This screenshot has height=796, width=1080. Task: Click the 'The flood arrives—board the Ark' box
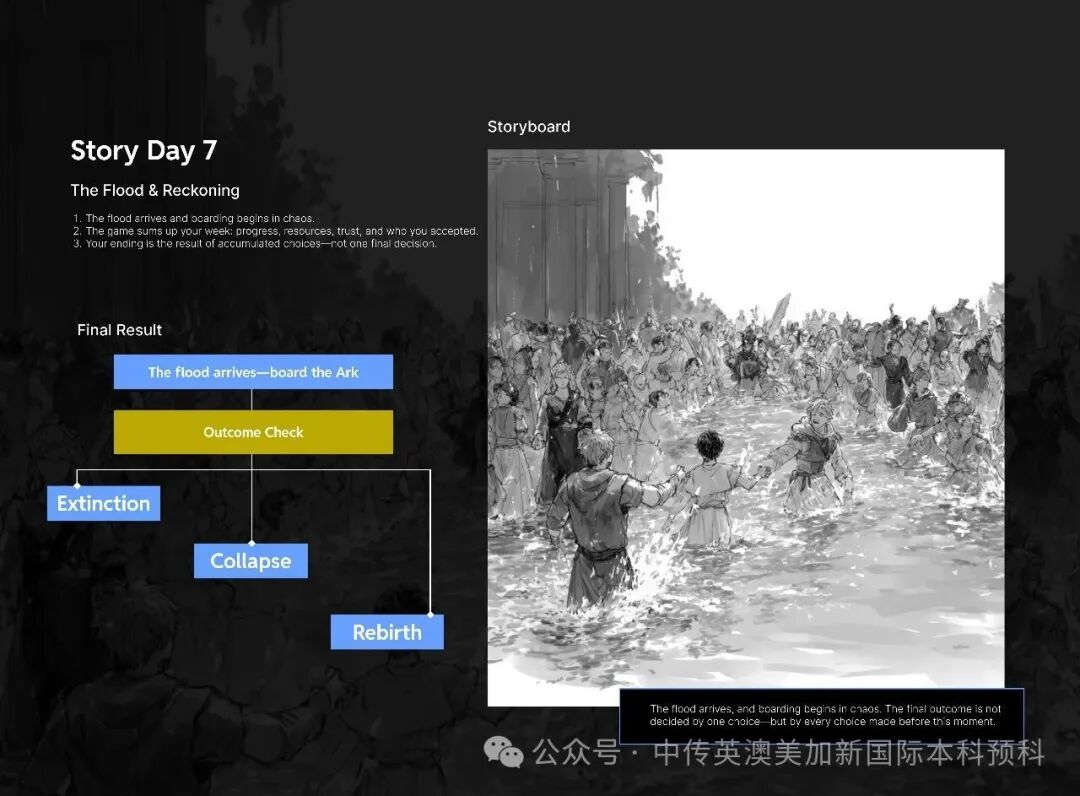pos(253,372)
